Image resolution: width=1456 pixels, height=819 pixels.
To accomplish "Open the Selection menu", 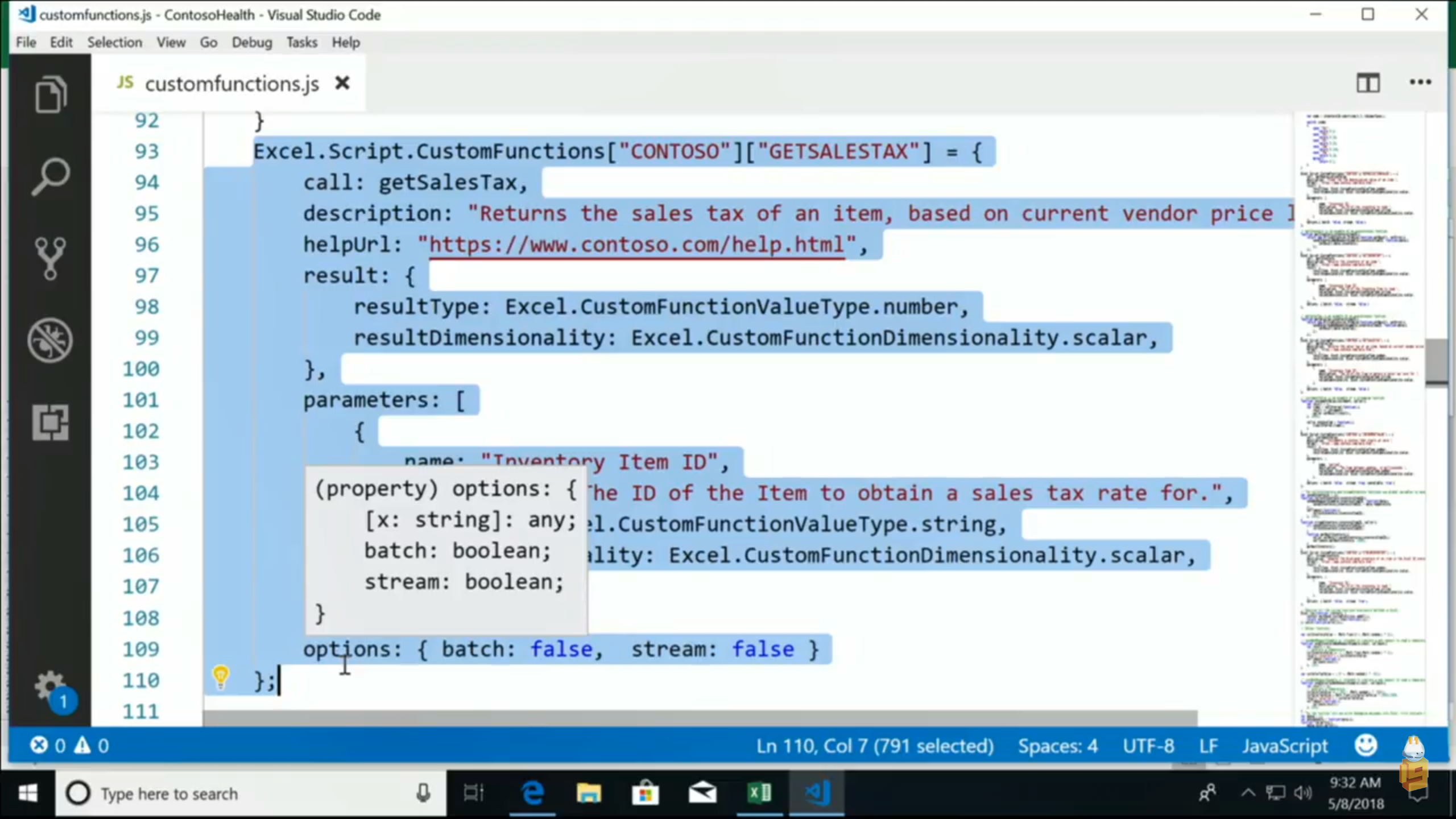I will tap(114, 43).
